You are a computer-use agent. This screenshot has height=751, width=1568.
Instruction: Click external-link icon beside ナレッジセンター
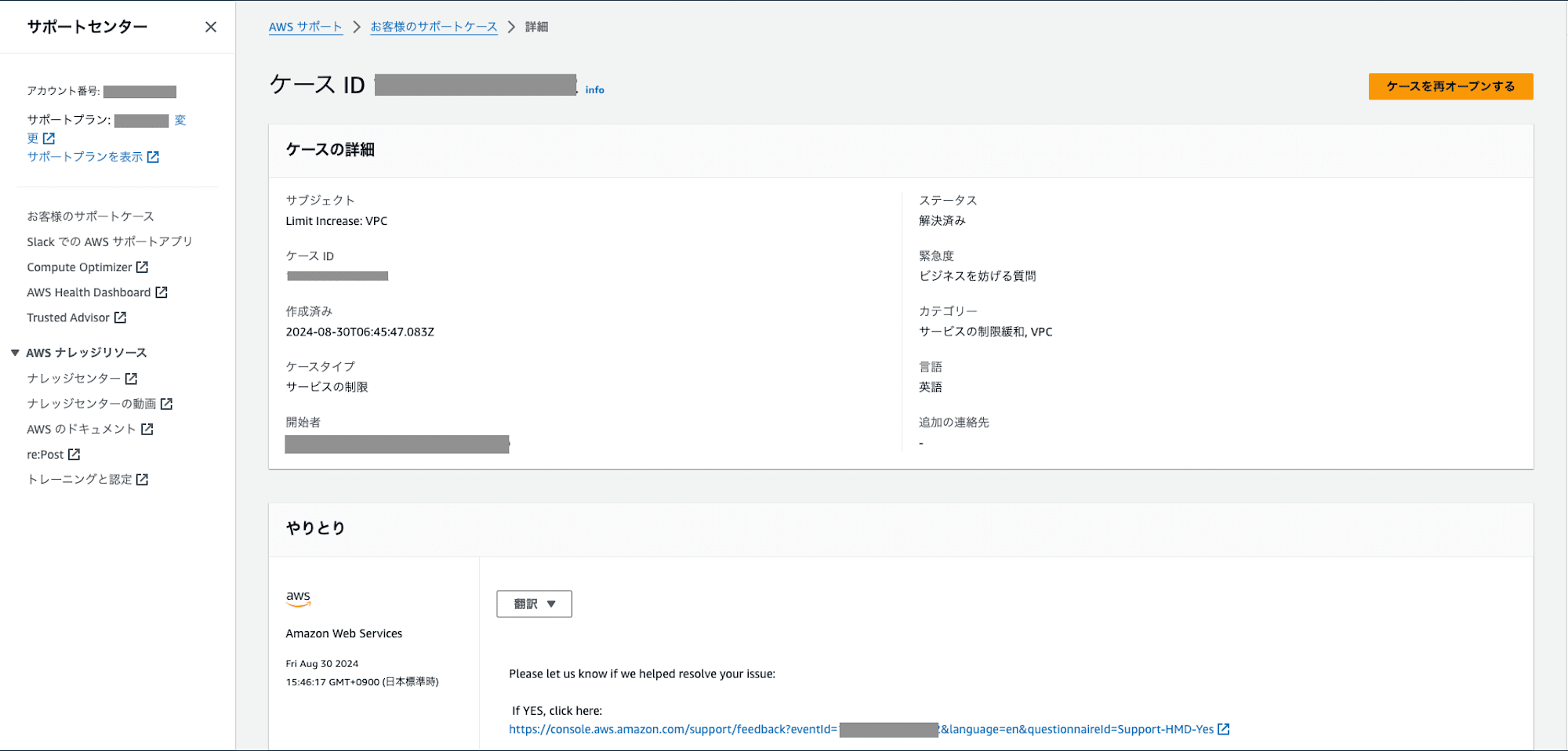(x=131, y=379)
